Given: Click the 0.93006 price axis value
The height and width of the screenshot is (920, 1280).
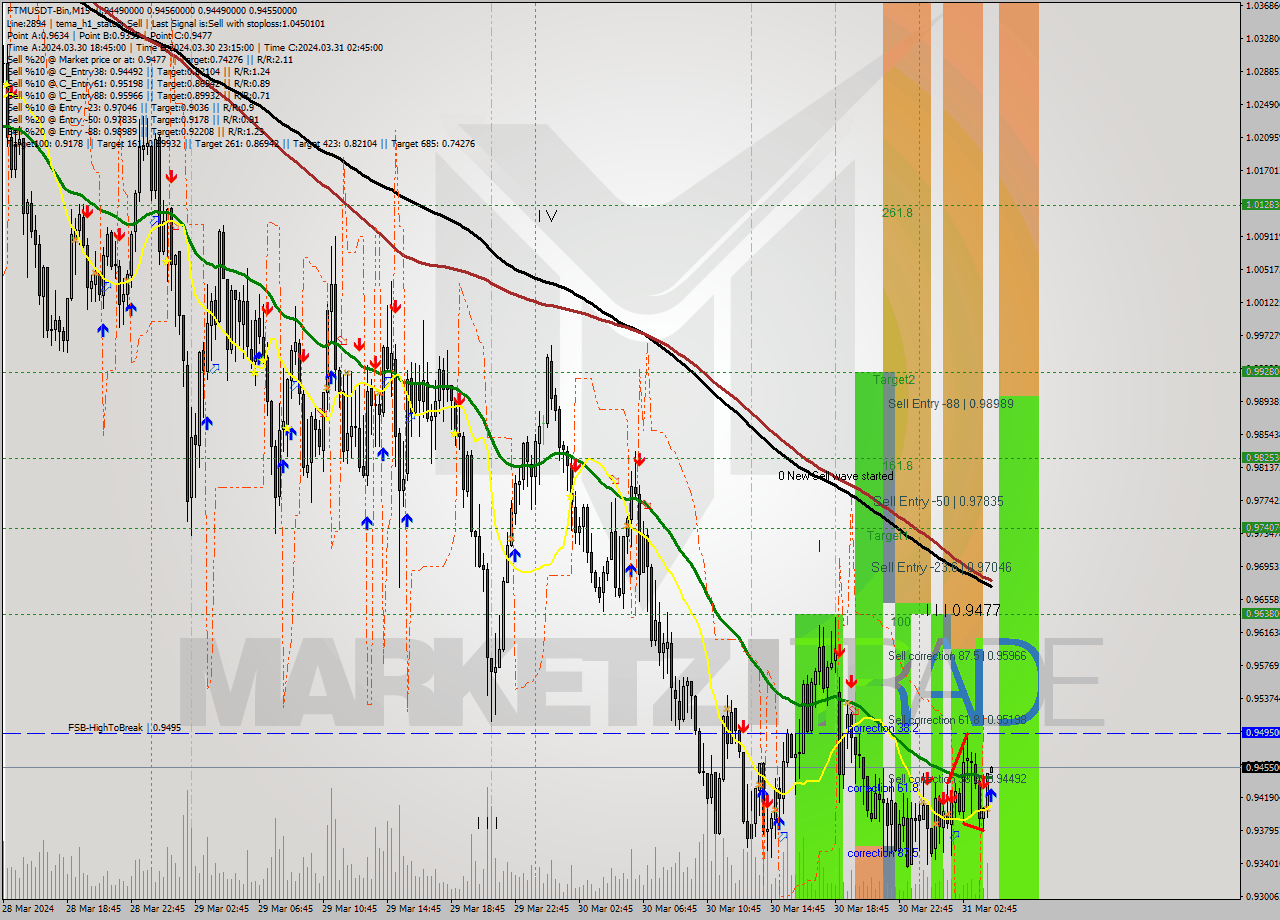Looking at the screenshot, I should [1263, 896].
